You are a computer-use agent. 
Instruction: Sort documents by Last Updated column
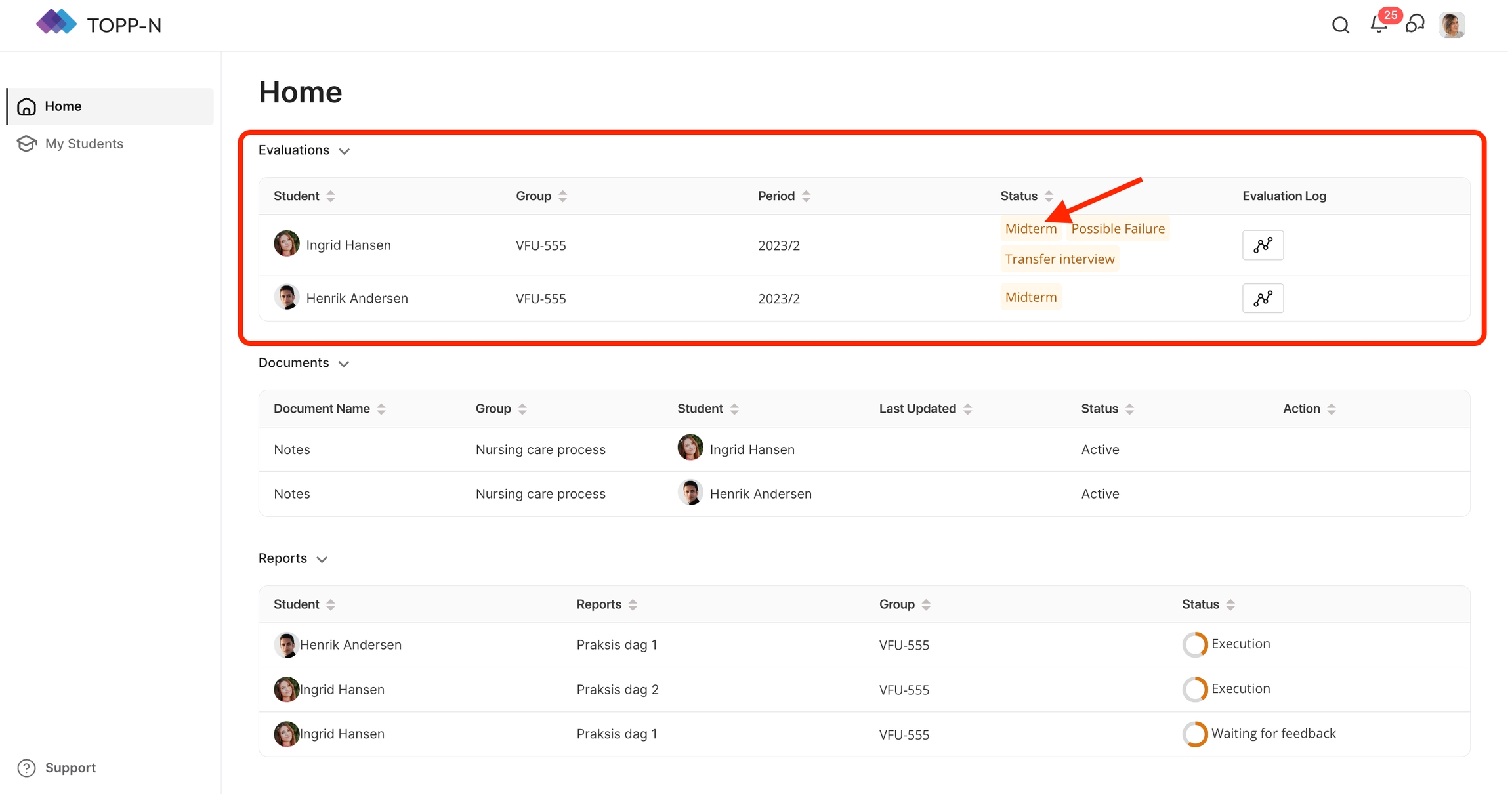pyautogui.click(x=967, y=409)
